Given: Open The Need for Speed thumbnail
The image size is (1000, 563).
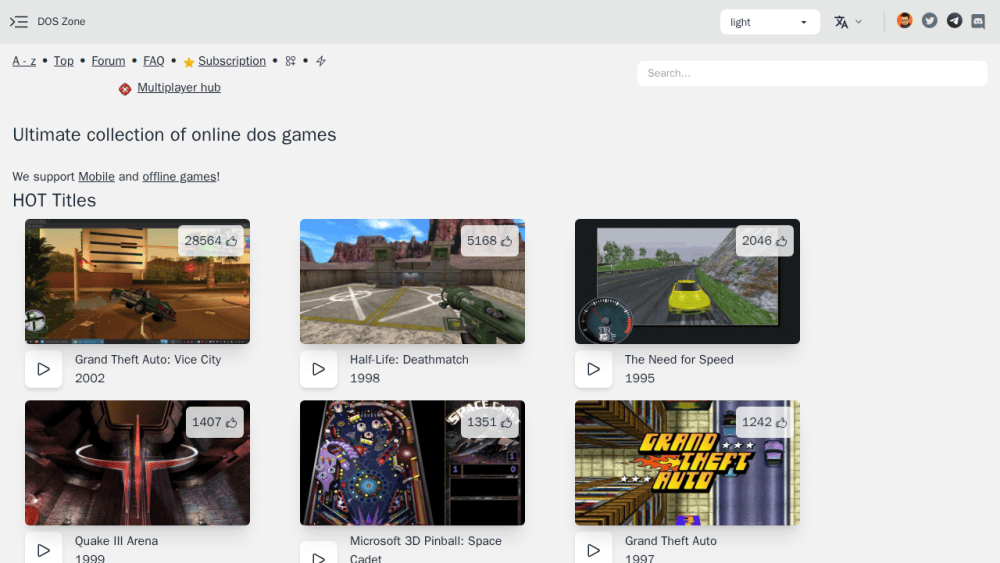Looking at the screenshot, I should pyautogui.click(x=687, y=282).
